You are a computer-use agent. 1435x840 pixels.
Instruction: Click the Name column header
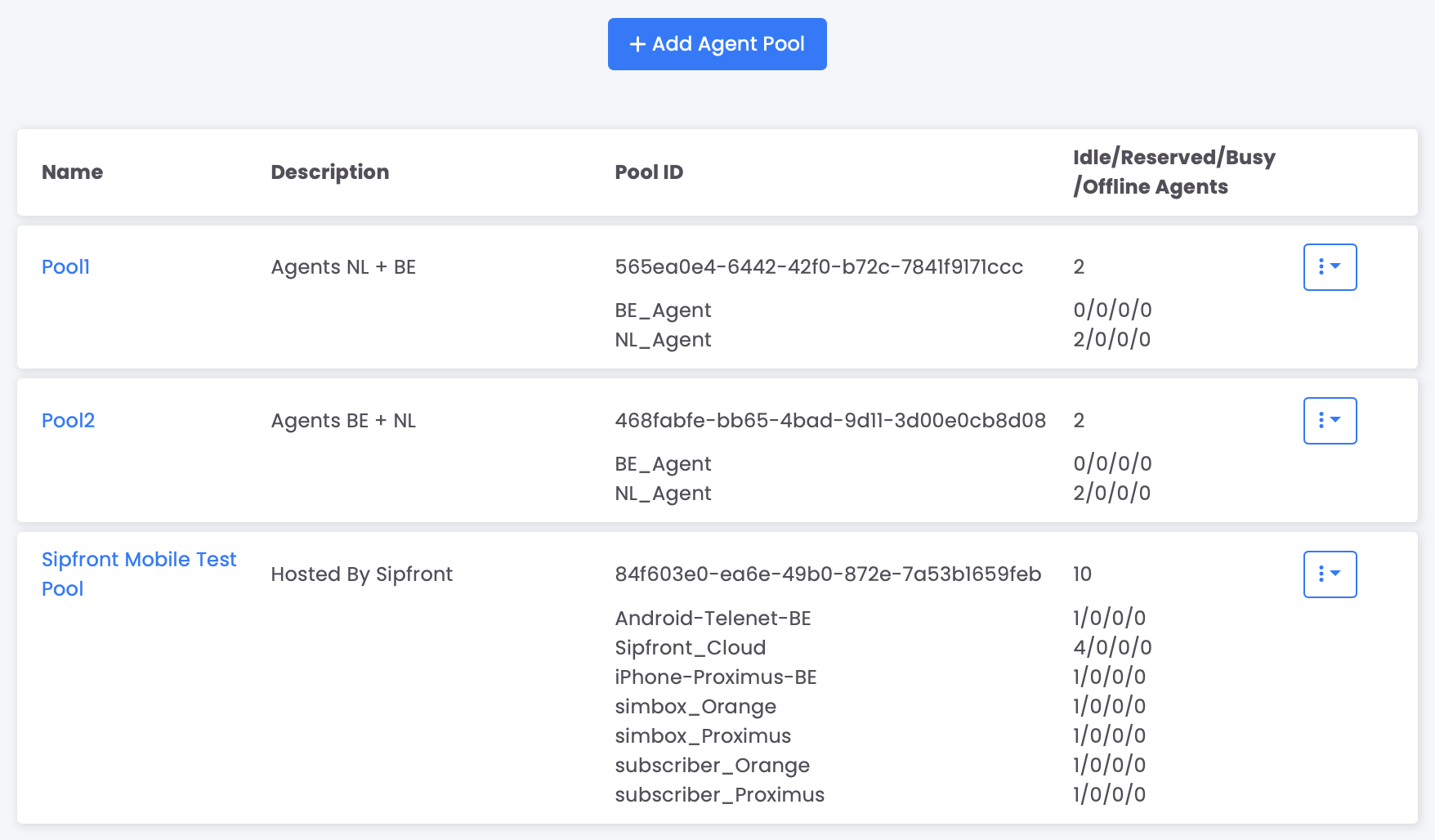pyautogui.click(x=72, y=172)
